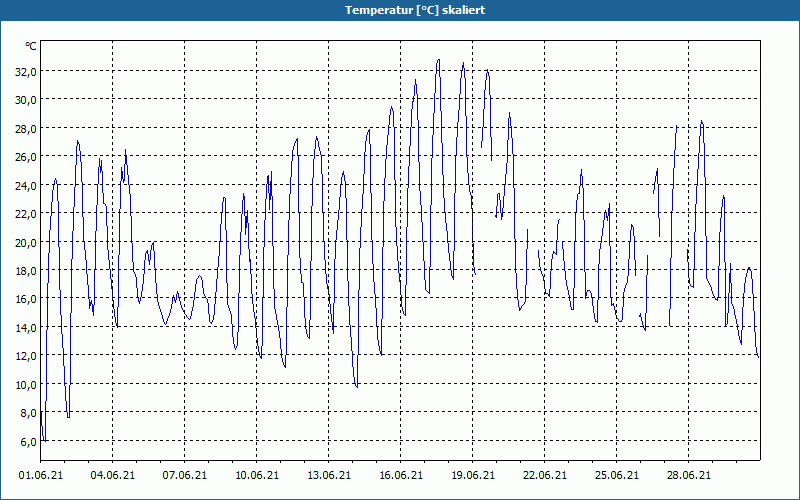Click the 30,0 axis value
Viewport: 800px width, 500px height.
point(26,100)
